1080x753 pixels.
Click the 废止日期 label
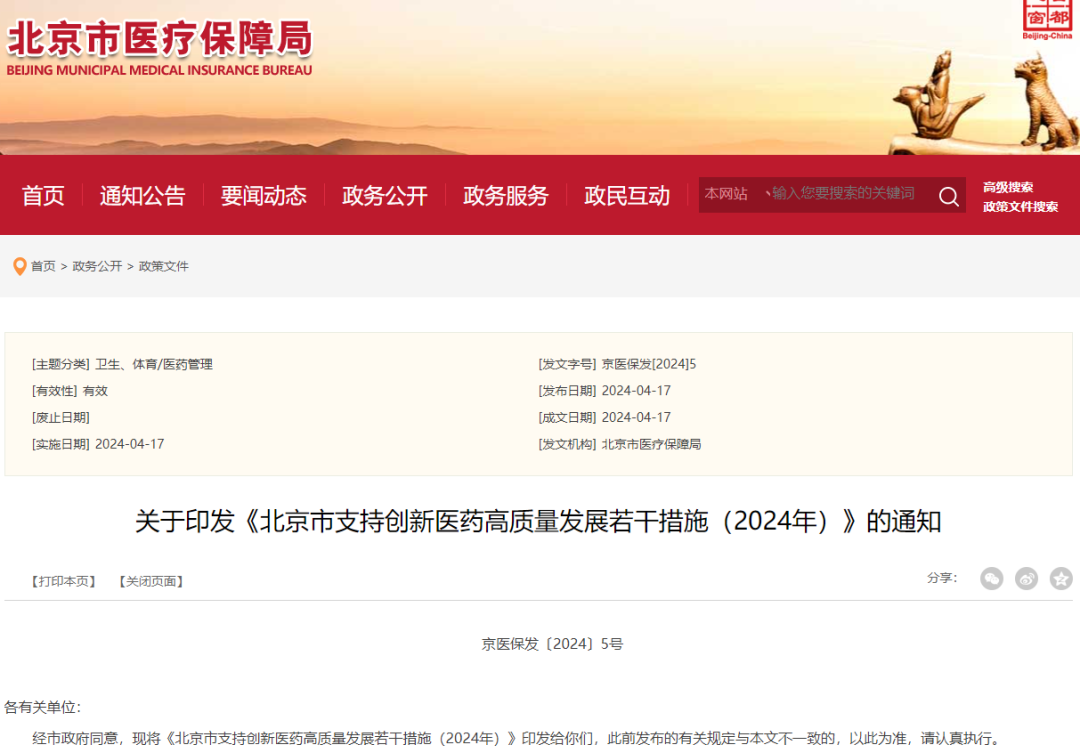tap(61, 417)
